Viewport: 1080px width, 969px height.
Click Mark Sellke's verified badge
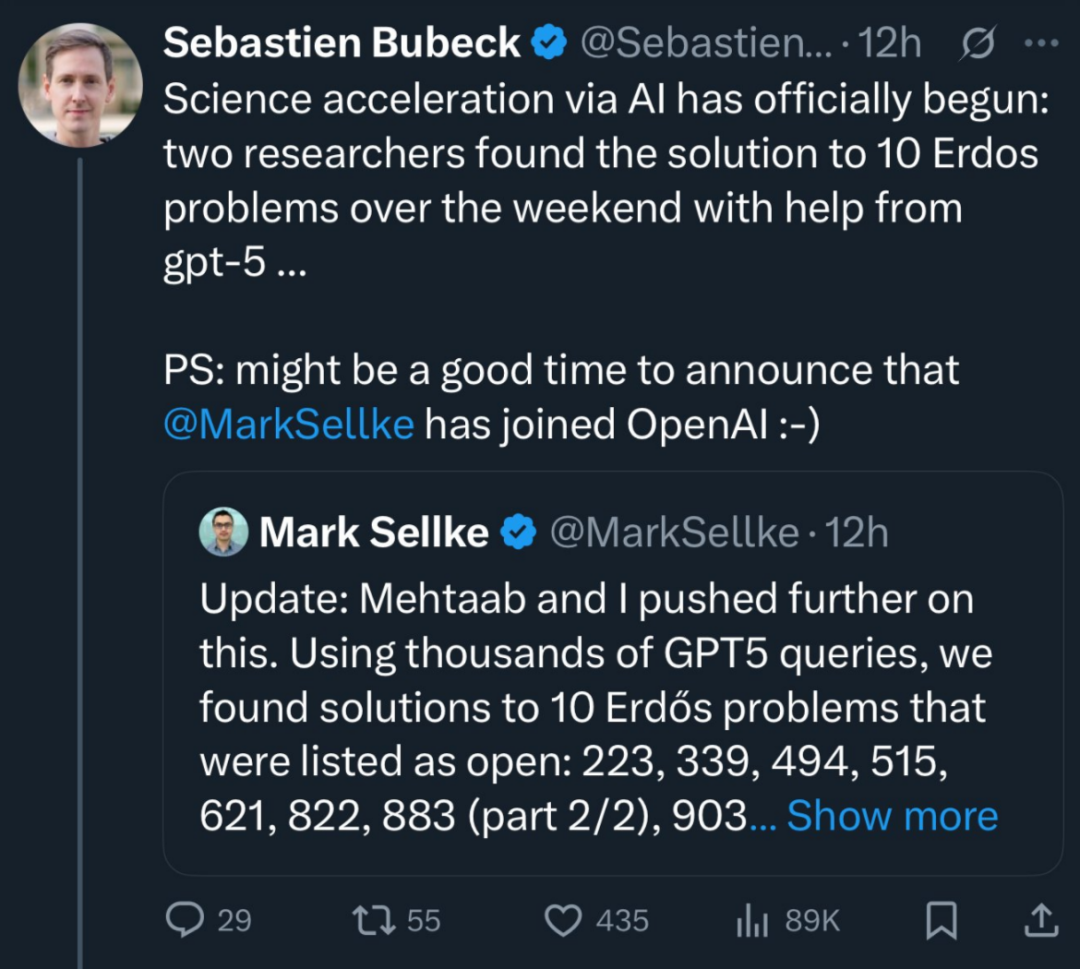tap(517, 533)
